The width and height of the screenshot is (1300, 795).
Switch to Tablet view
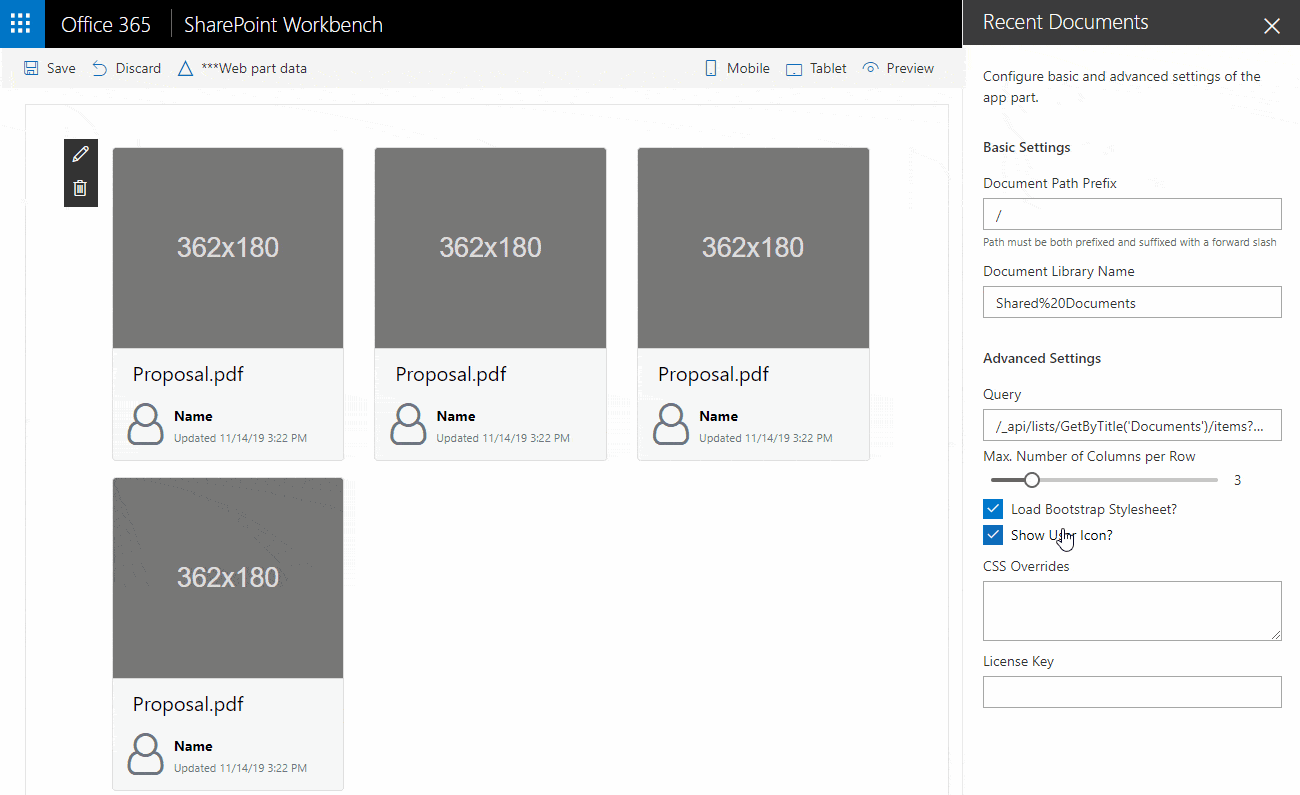tap(816, 69)
